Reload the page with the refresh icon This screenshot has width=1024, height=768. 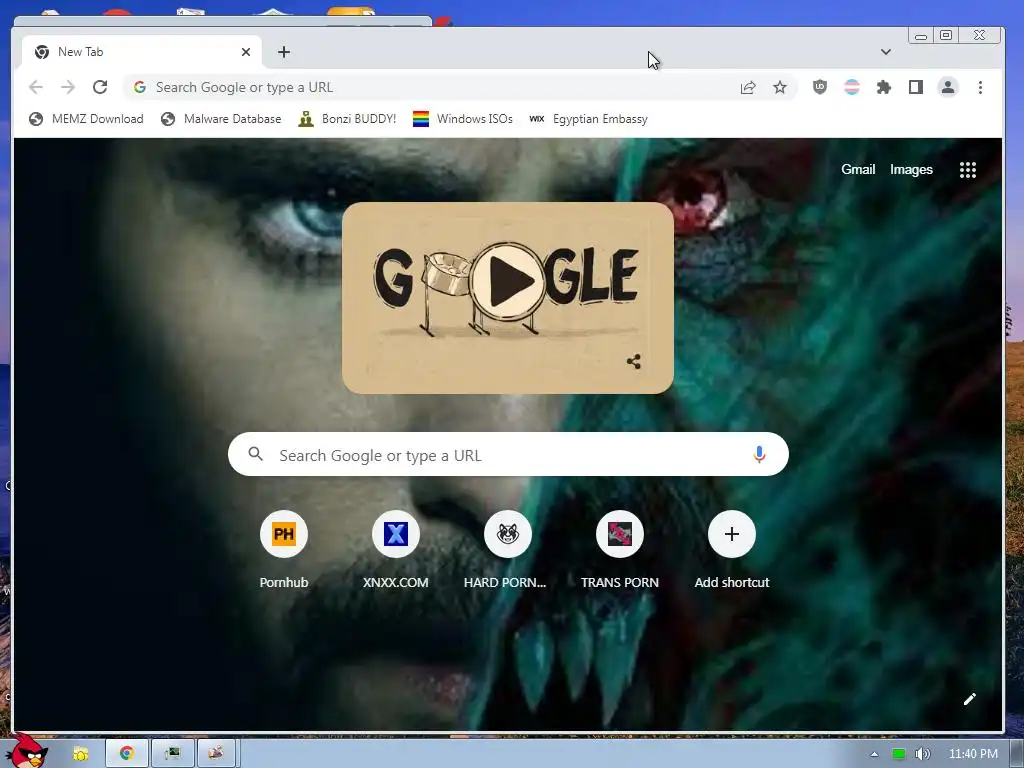tap(100, 87)
